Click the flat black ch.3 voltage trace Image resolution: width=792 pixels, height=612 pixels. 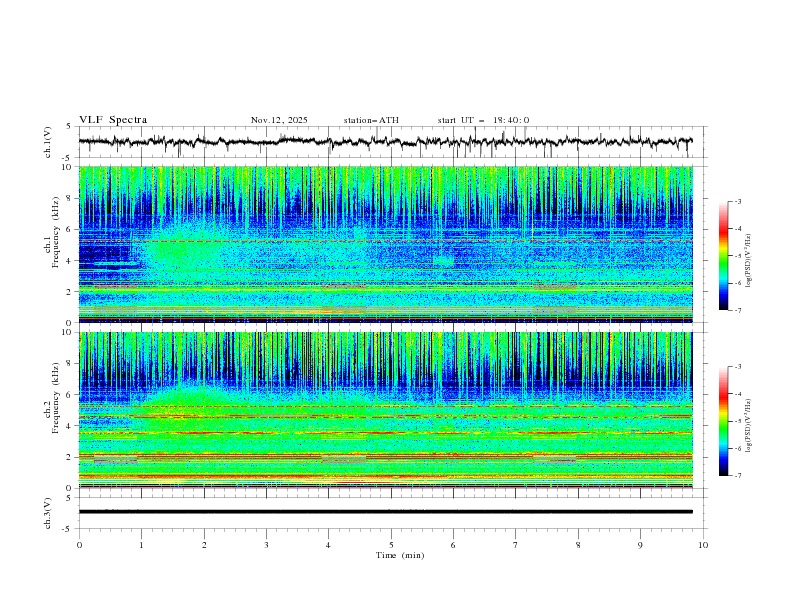pos(385,512)
